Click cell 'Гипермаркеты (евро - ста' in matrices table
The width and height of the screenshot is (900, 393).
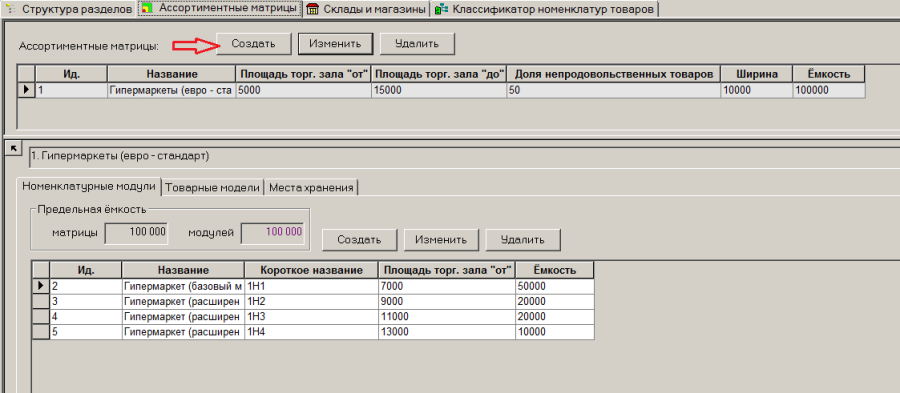tap(172, 90)
